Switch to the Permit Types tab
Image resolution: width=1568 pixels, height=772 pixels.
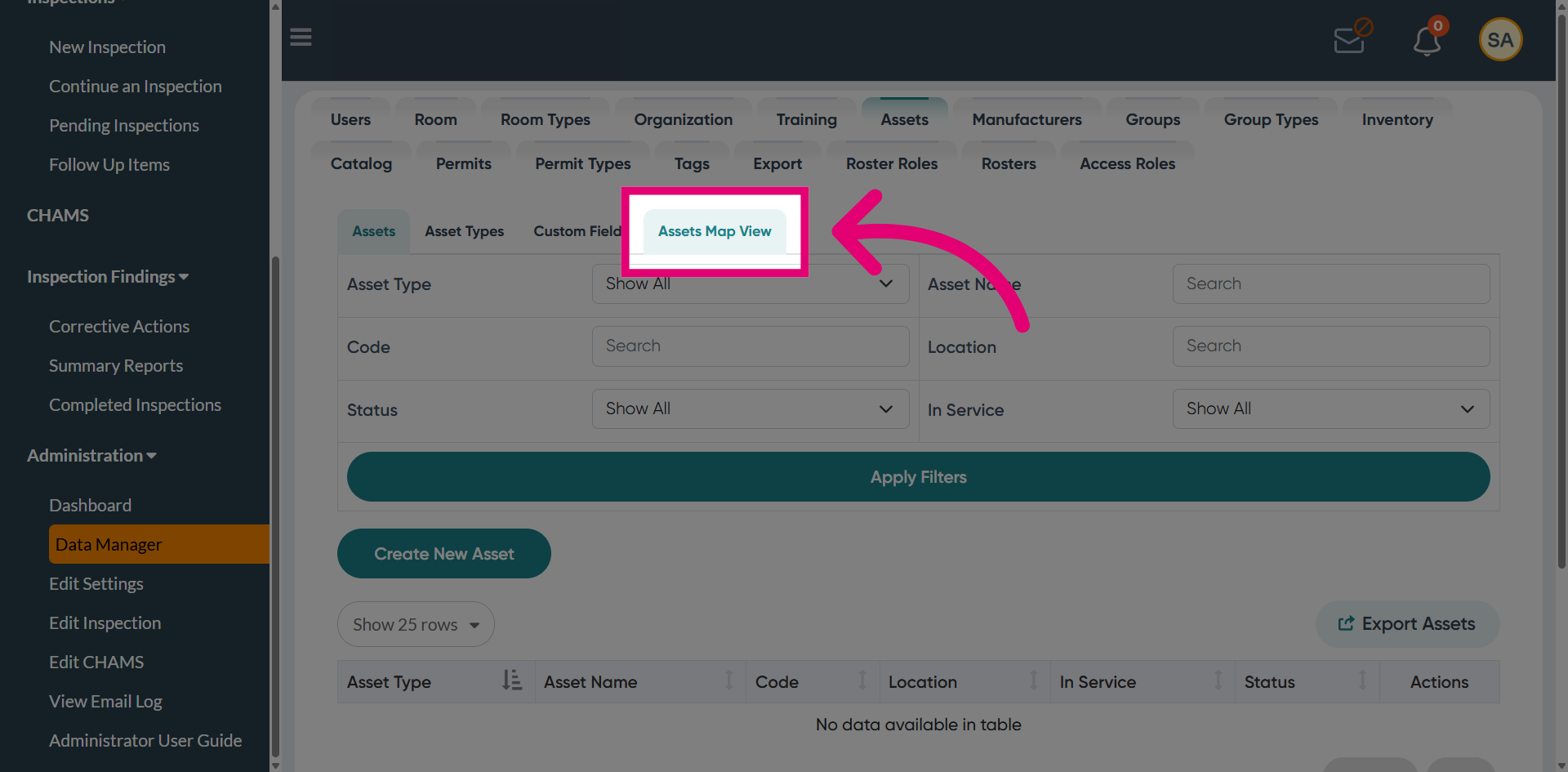coord(582,163)
